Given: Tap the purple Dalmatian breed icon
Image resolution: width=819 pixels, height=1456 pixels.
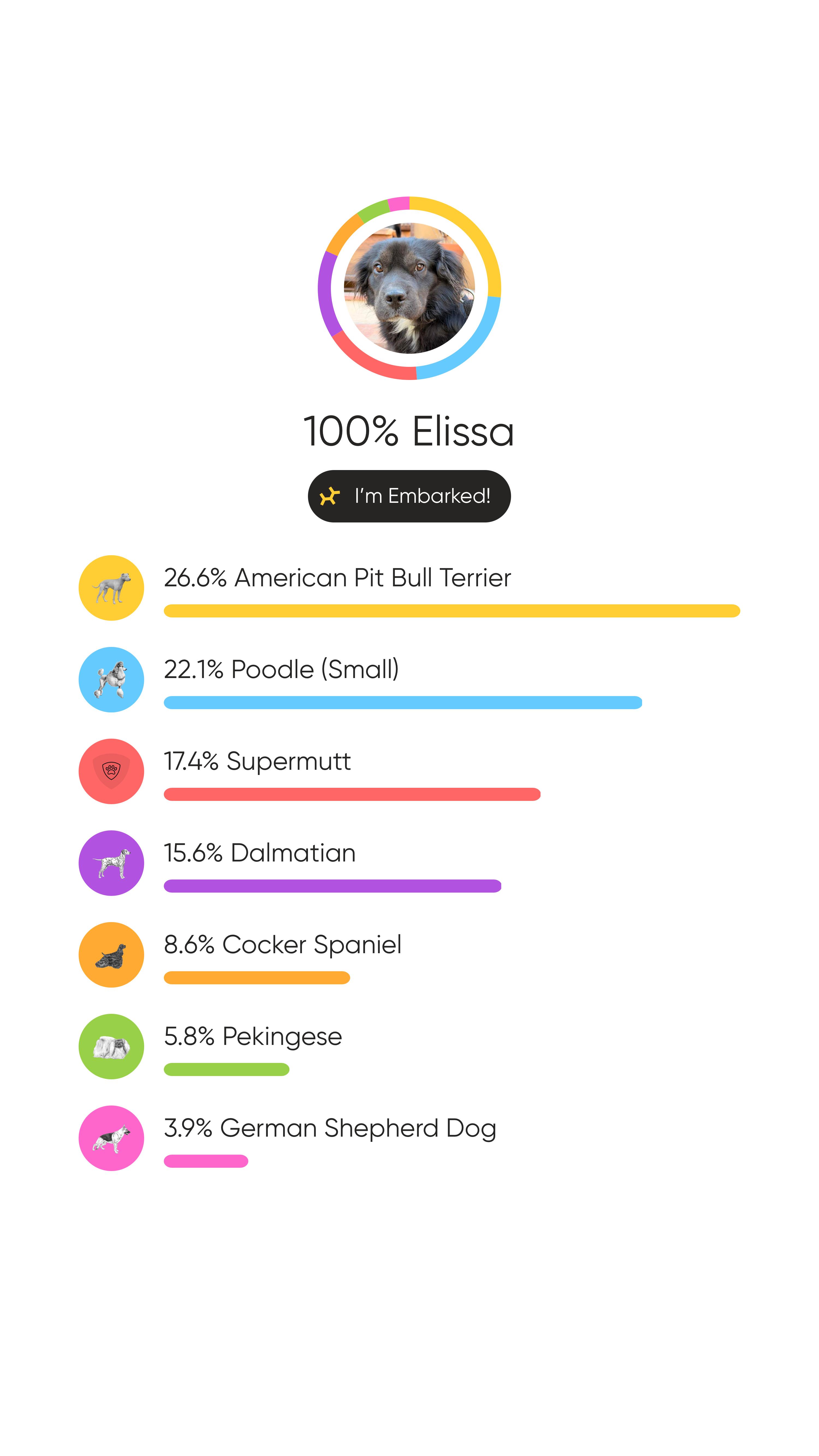Looking at the screenshot, I should (111, 863).
